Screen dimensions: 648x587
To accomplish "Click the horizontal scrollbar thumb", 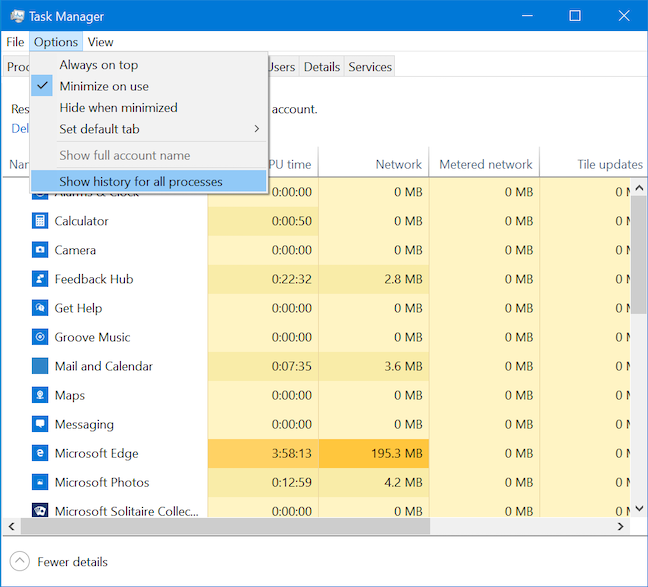I will (225, 526).
